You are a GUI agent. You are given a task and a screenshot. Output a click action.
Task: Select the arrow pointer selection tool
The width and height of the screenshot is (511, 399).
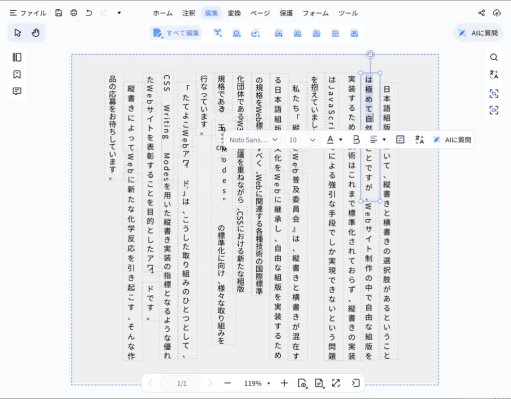click(x=17, y=33)
